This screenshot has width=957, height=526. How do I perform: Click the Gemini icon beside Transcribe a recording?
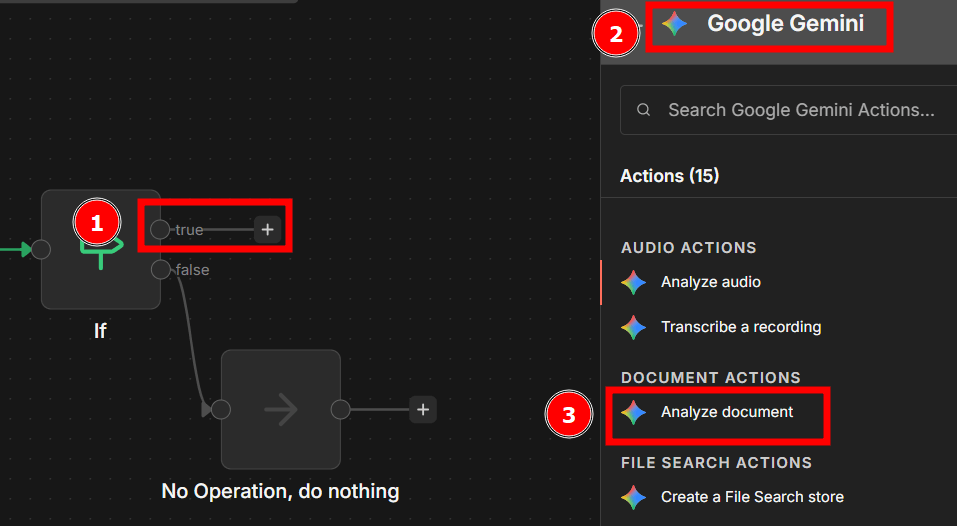(x=634, y=327)
